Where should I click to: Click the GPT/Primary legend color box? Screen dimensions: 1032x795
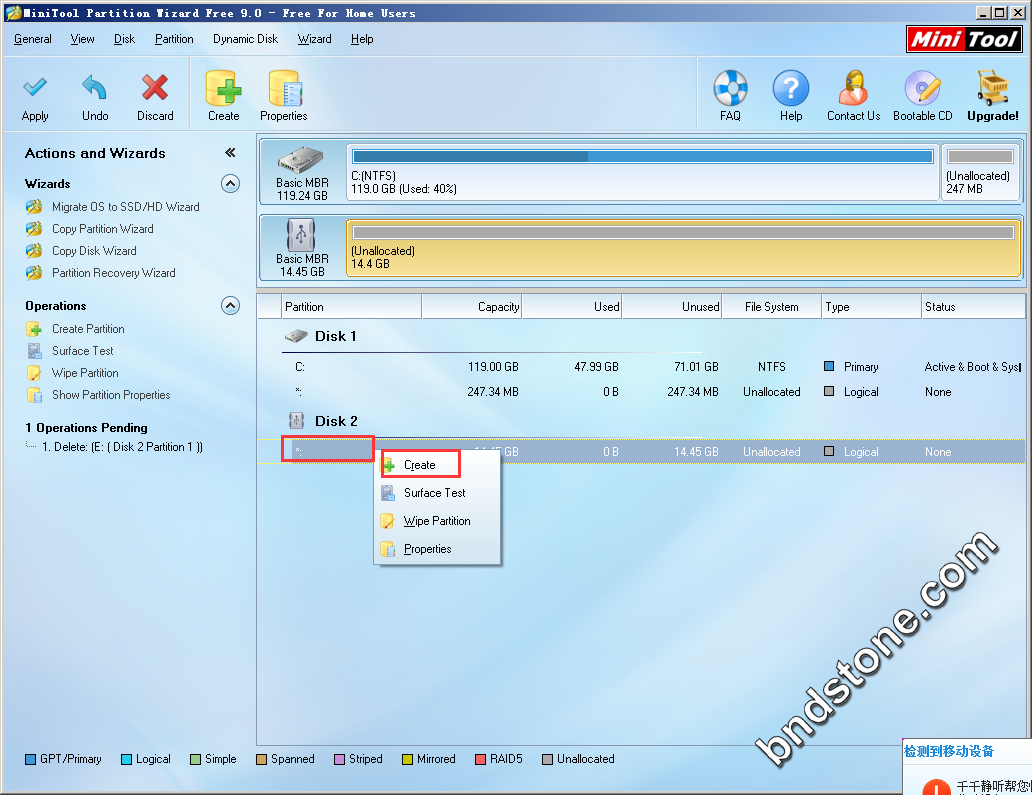coord(30,759)
